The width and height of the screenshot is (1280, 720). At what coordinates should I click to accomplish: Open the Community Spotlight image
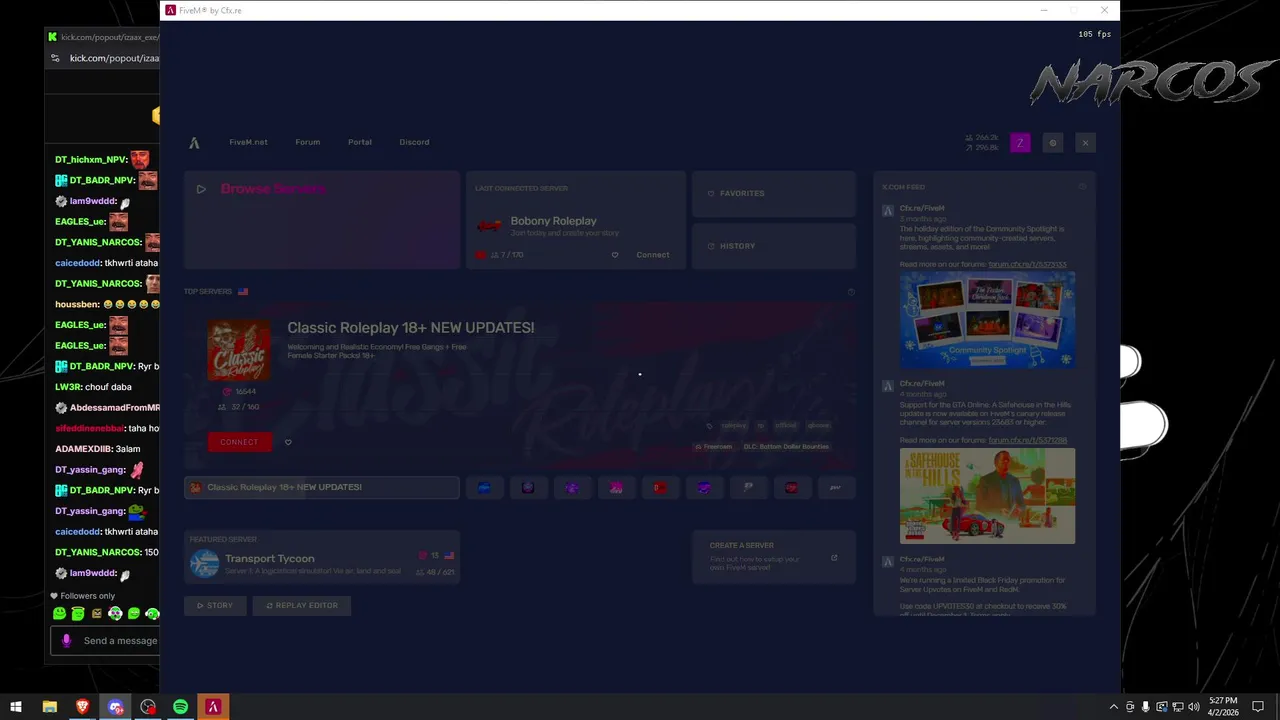[987, 319]
